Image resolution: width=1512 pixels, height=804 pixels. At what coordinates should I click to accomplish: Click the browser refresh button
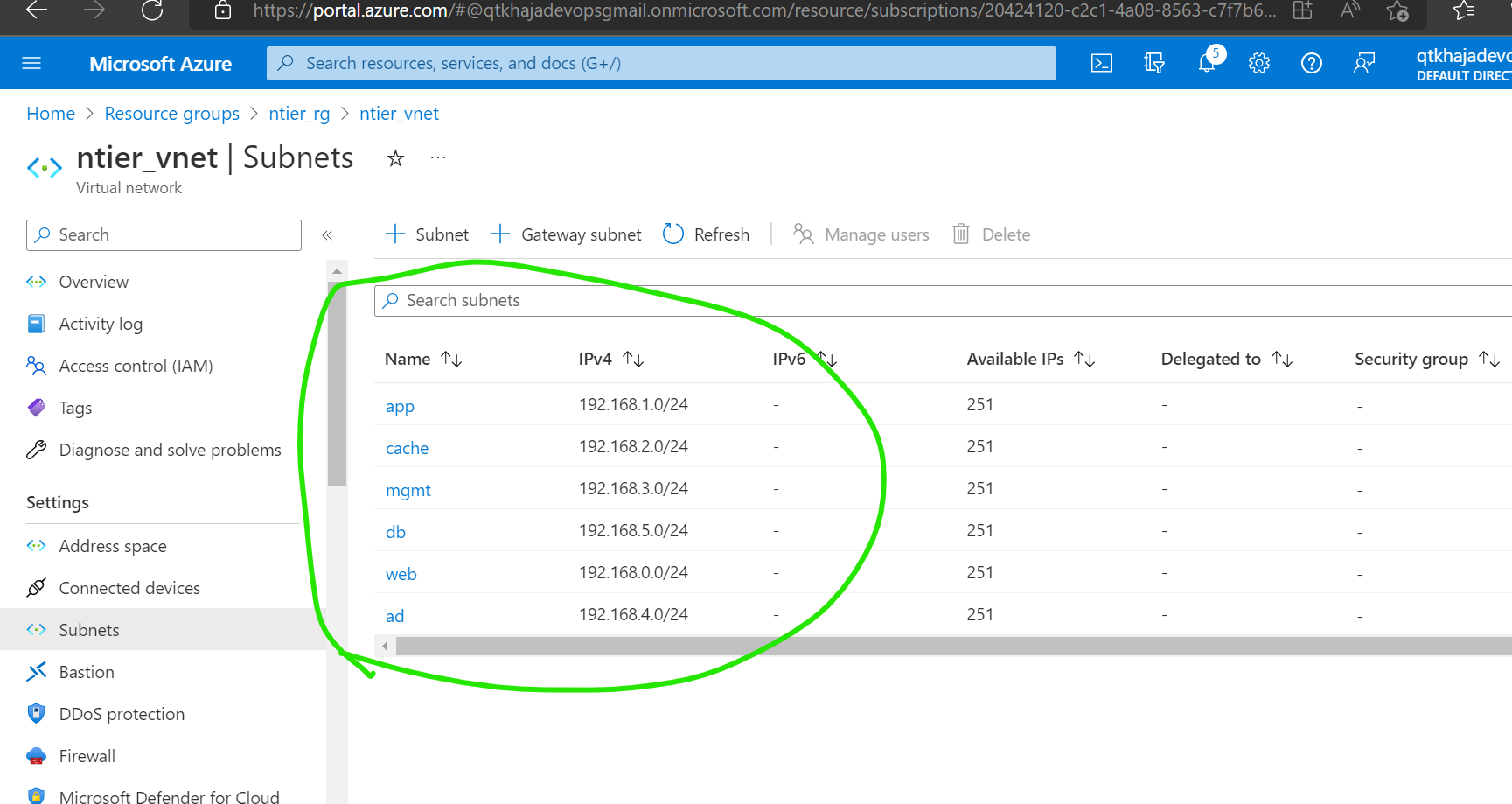(152, 10)
